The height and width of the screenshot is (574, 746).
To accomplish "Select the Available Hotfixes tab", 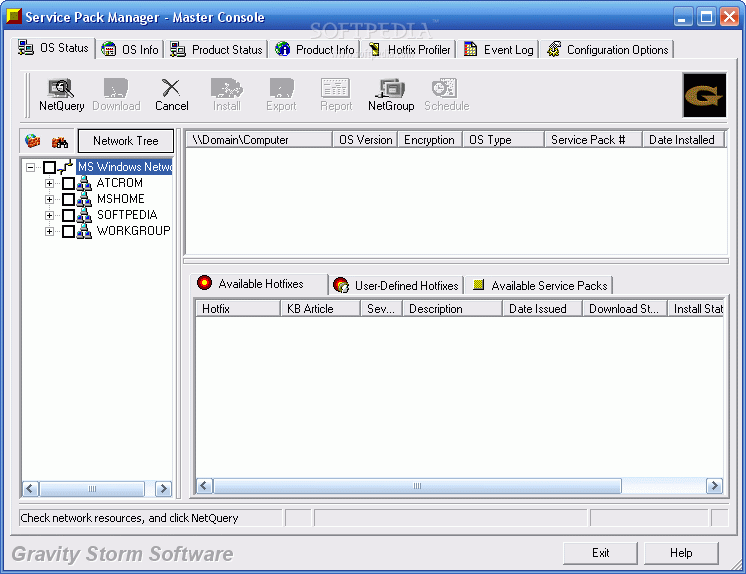I will point(259,284).
